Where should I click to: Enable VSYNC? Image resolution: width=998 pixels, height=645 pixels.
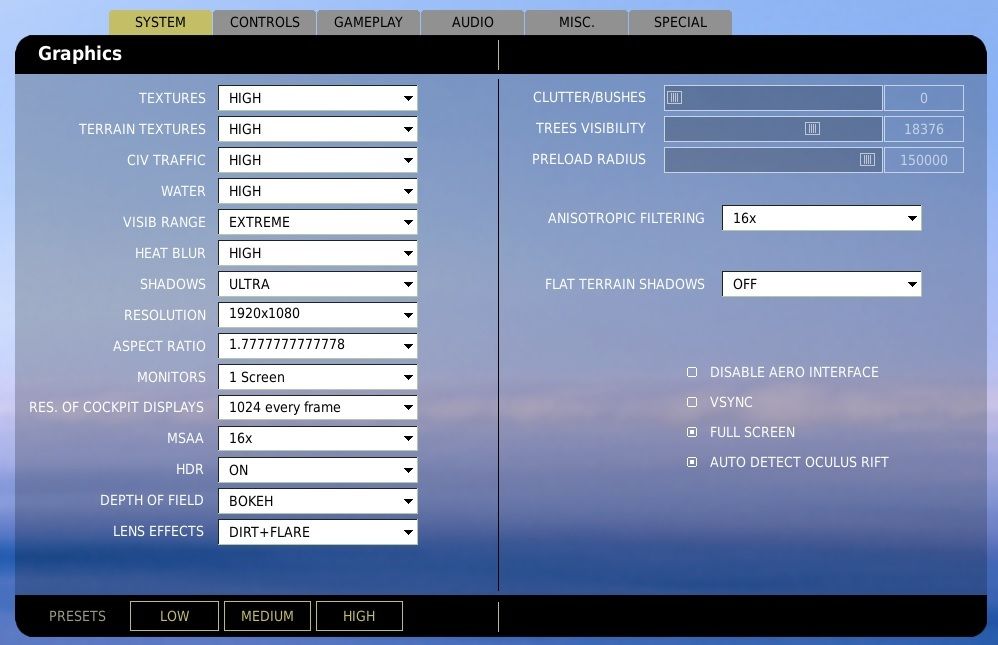coord(691,402)
